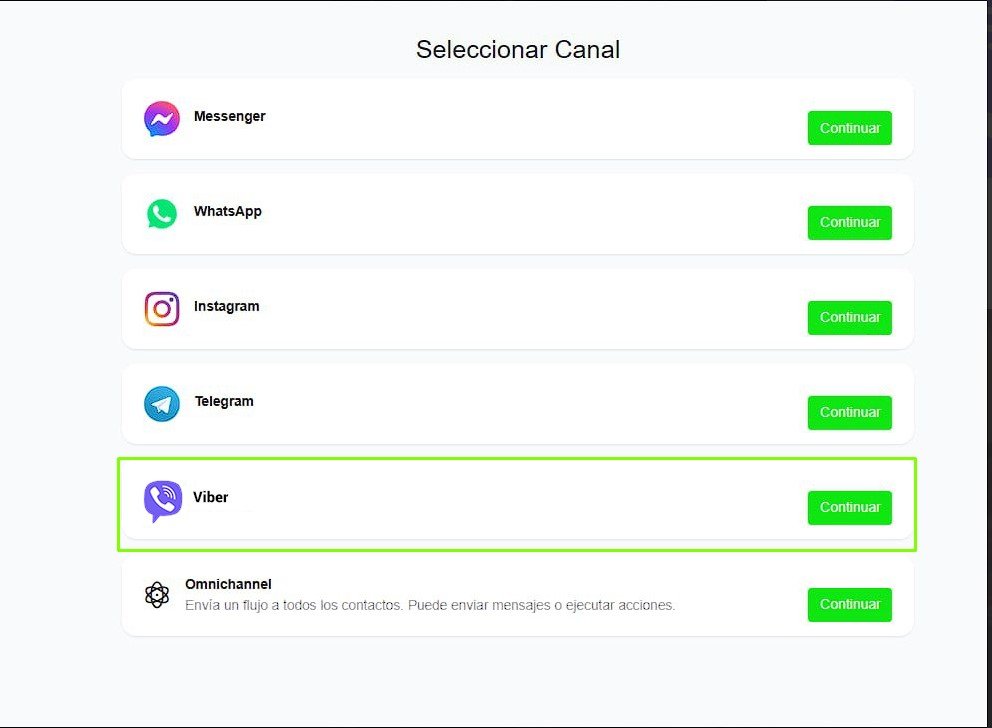The height and width of the screenshot is (728, 992).
Task: Select the Omnichannel title text
Action: pos(228,584)
